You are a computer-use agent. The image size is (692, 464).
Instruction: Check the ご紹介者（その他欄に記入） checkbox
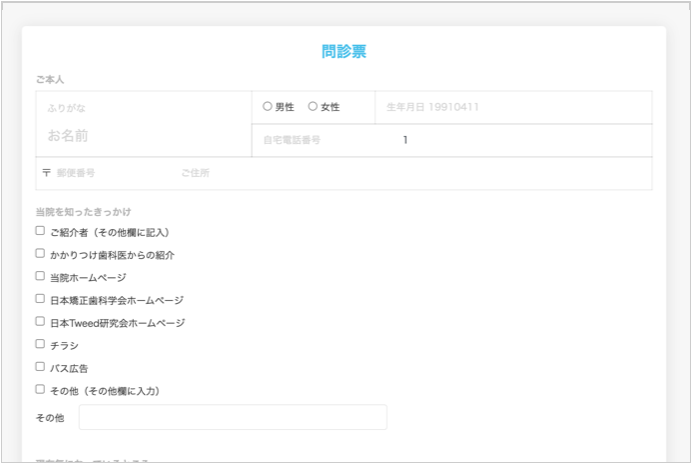point(40,231)
